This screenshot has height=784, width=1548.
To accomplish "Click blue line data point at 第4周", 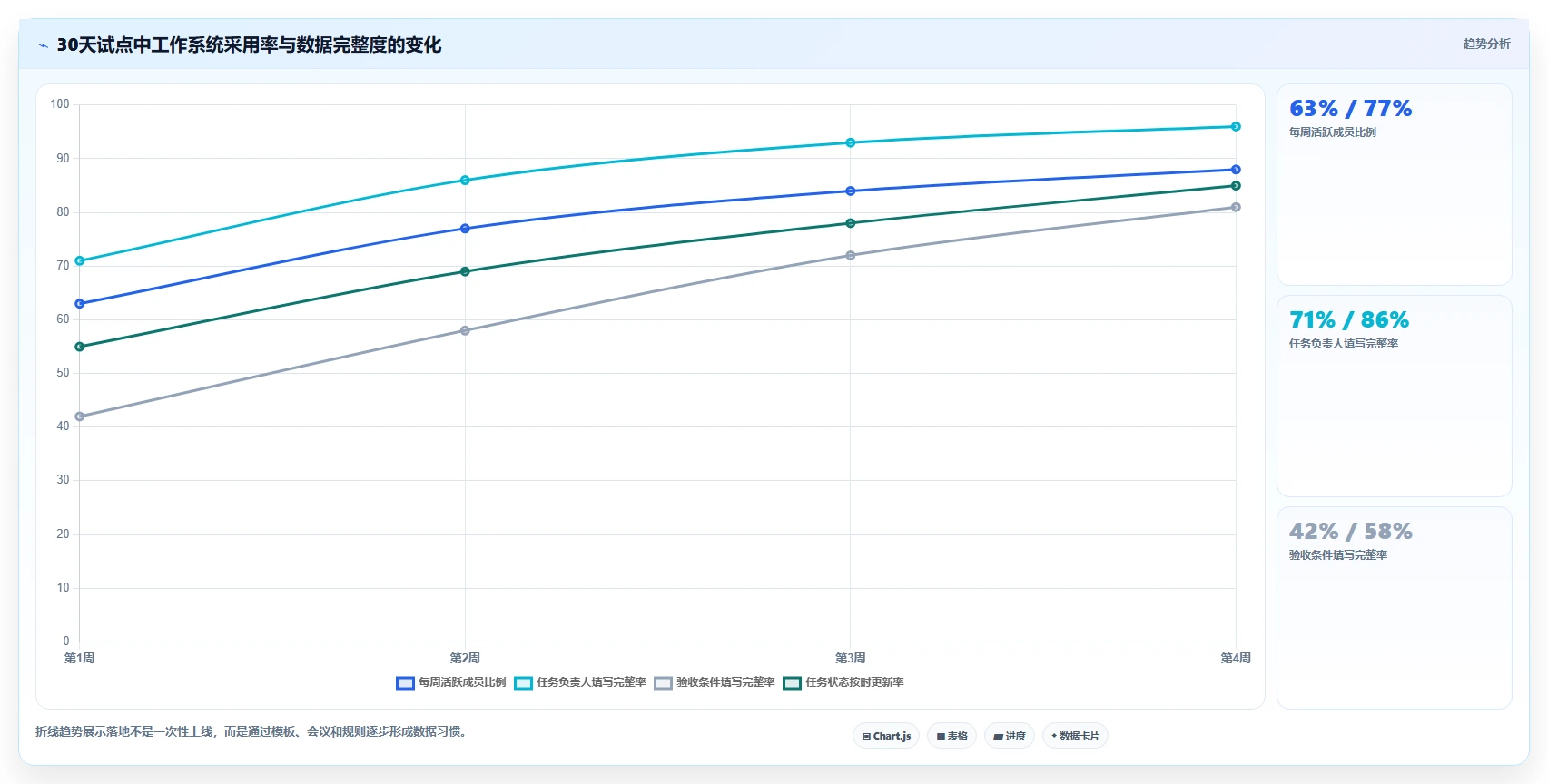I will point(1236,170).
